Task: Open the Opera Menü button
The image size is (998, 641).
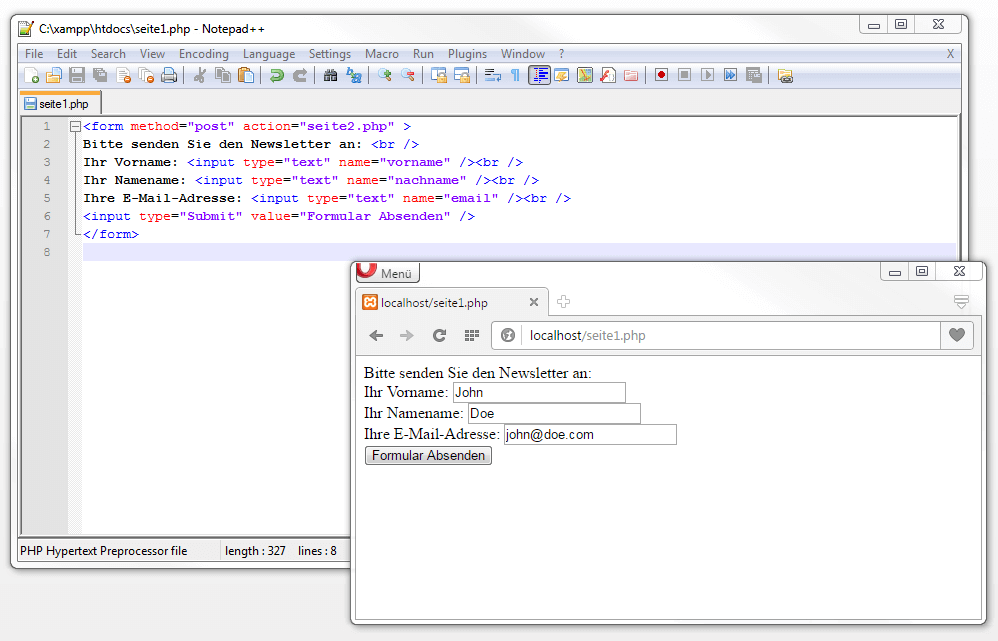Action: 388,273
